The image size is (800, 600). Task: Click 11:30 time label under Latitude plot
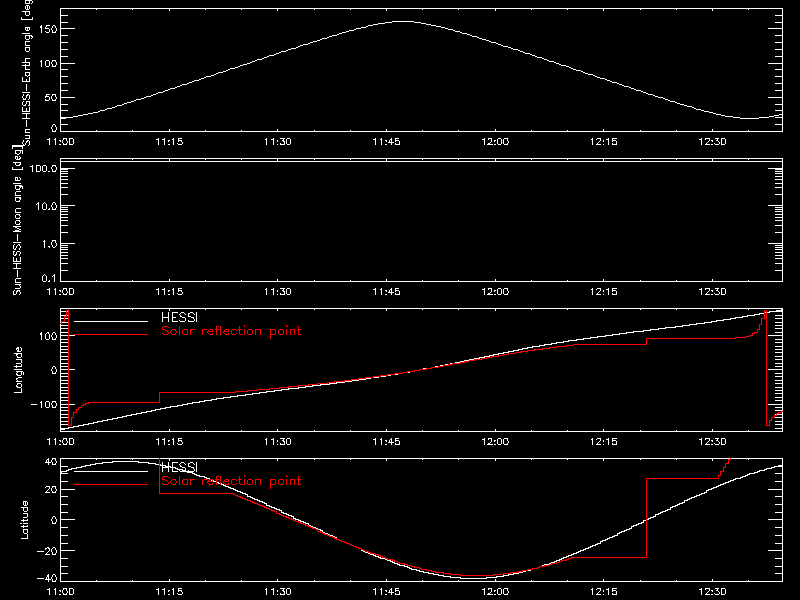pyautogui.click(x=278, y=592)
